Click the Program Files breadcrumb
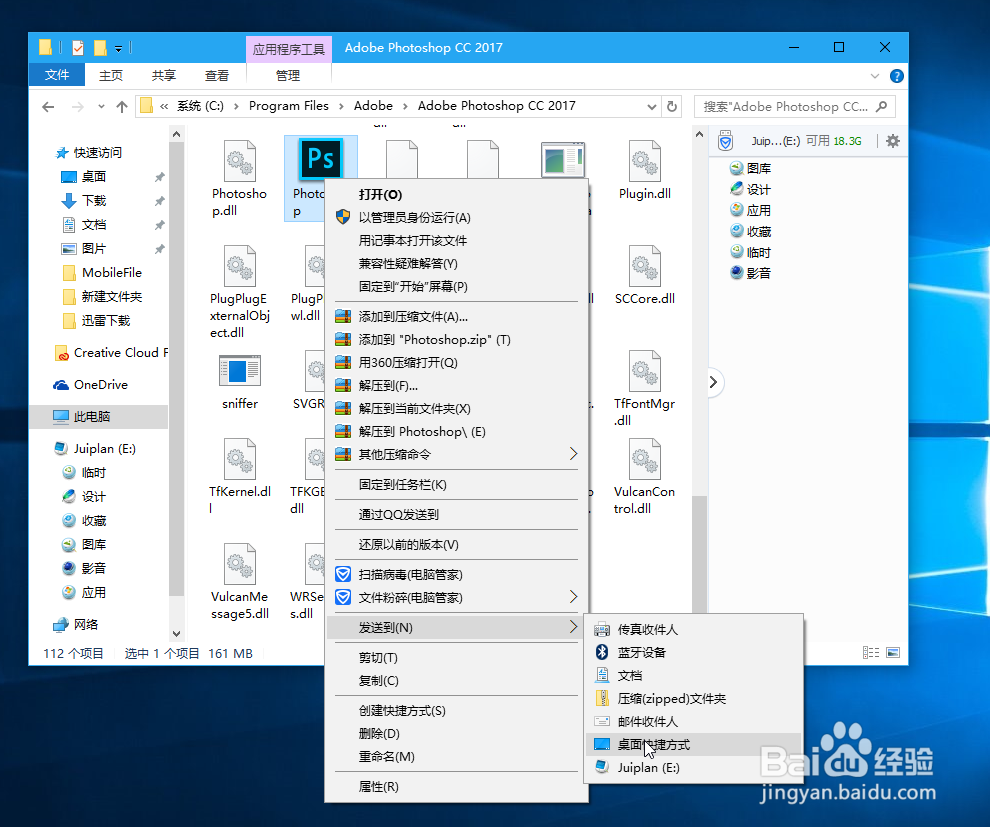 [289, 106]
